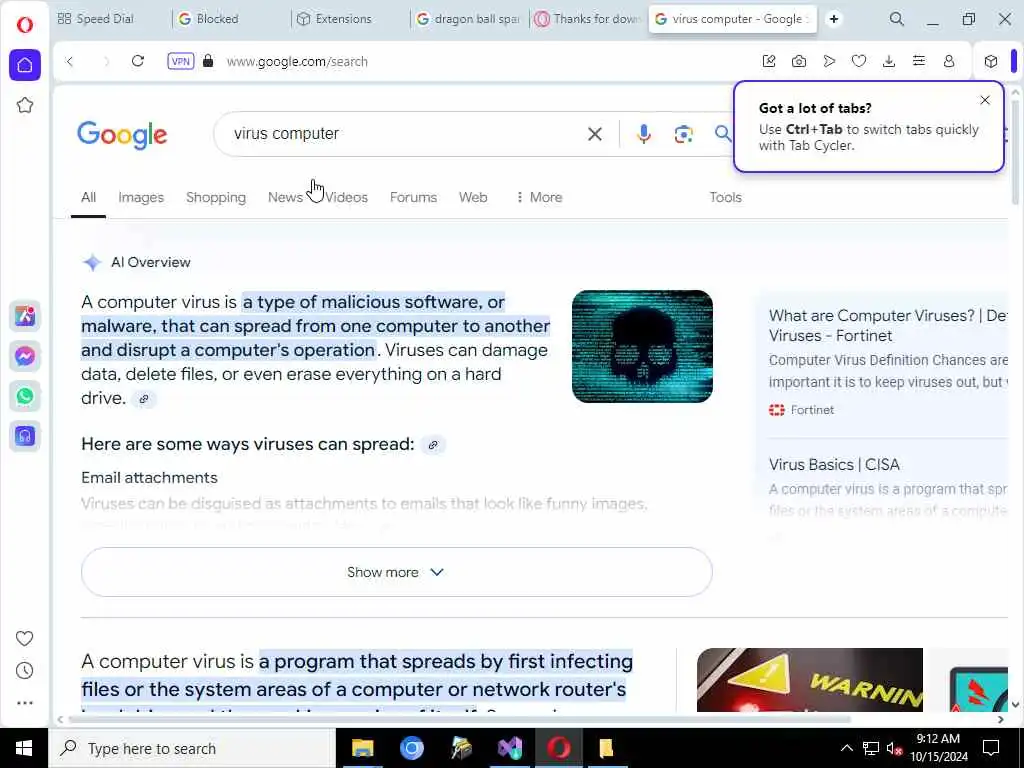
Task: Open the sidebar player headphones icon
Action: (25, 436)
